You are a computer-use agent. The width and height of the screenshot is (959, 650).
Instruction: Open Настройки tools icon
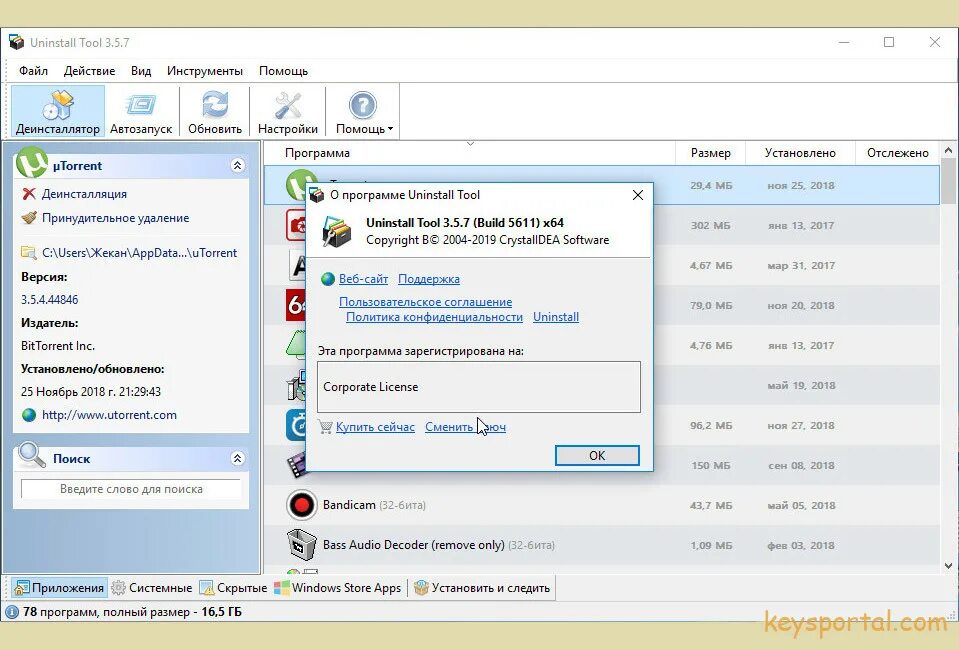(x=287, y=111)
